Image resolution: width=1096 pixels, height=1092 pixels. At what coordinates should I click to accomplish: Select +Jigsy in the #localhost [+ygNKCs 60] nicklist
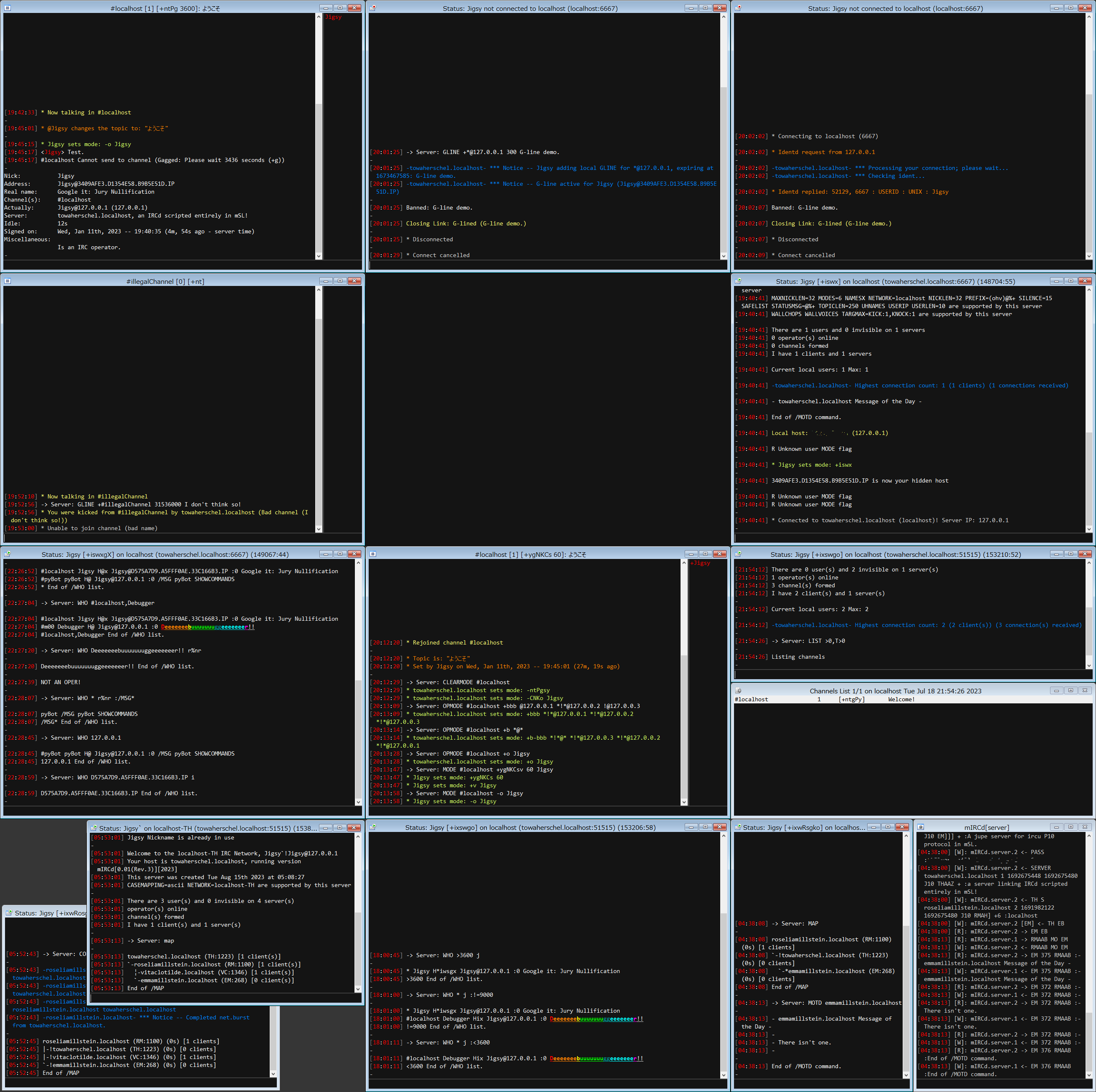700,563
